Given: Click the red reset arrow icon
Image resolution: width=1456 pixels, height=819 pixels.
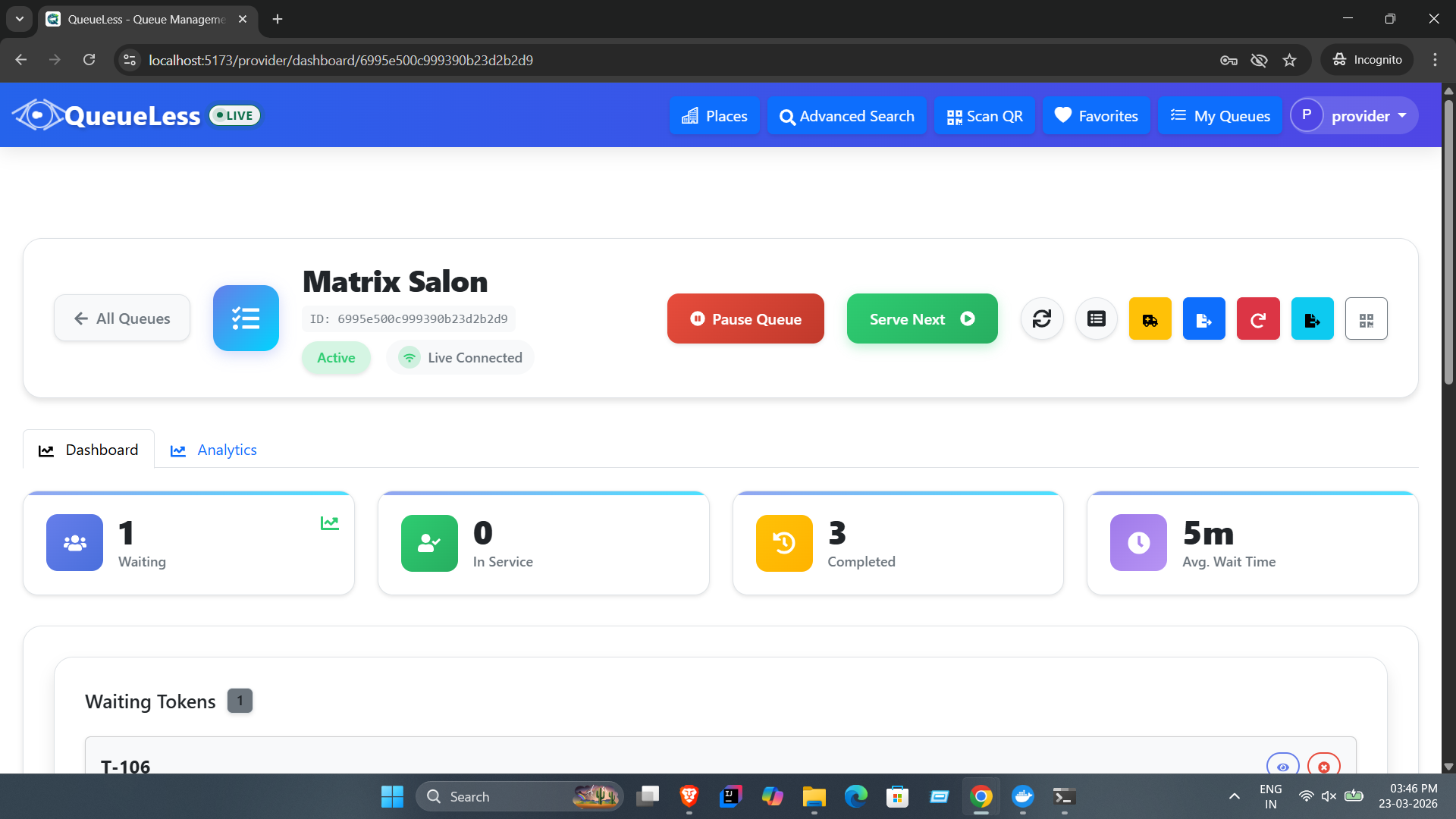Looking at the screenshot, I should tap(1257, 318).
